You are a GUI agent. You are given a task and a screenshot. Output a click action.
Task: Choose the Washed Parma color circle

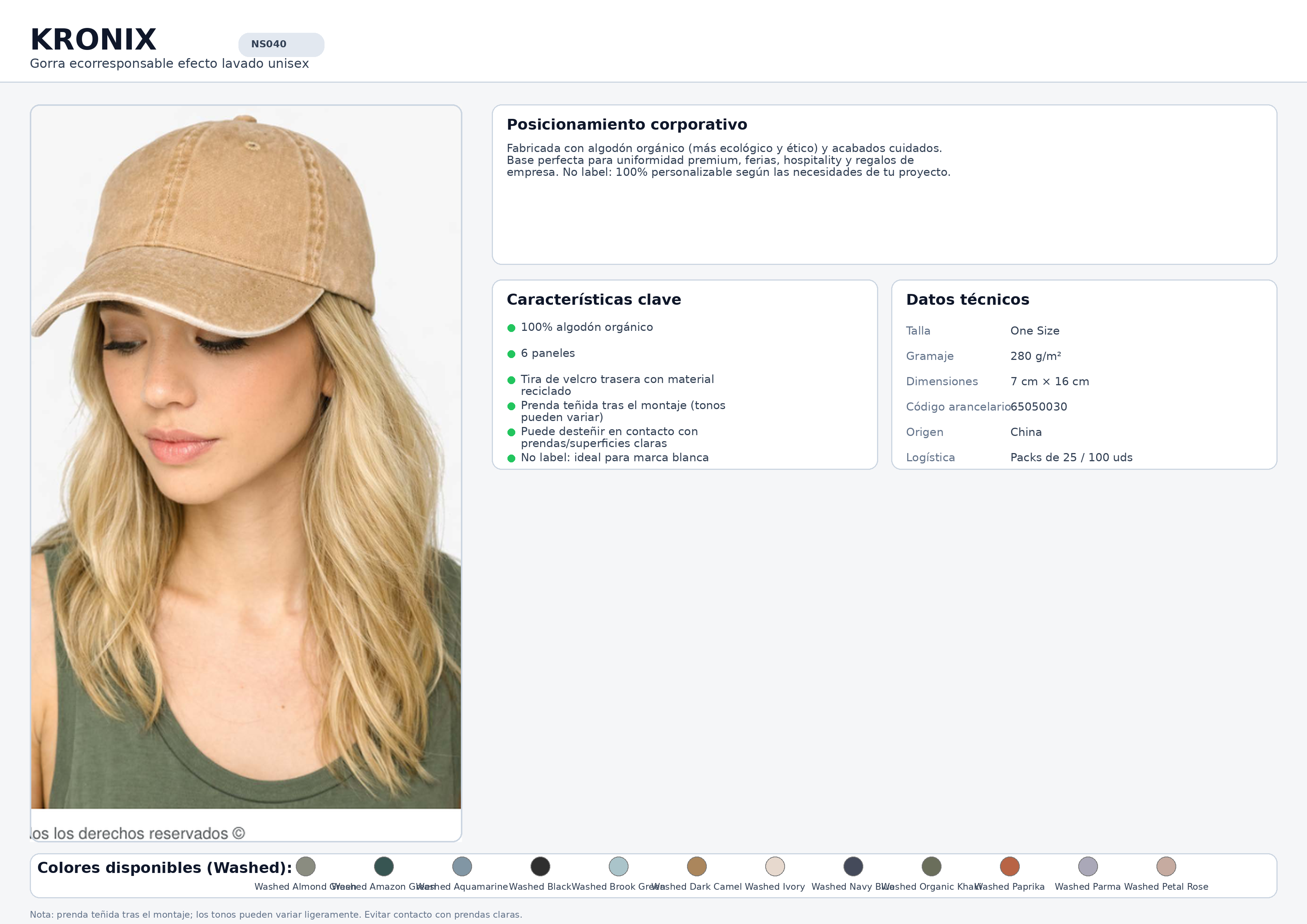[1088, 867]
